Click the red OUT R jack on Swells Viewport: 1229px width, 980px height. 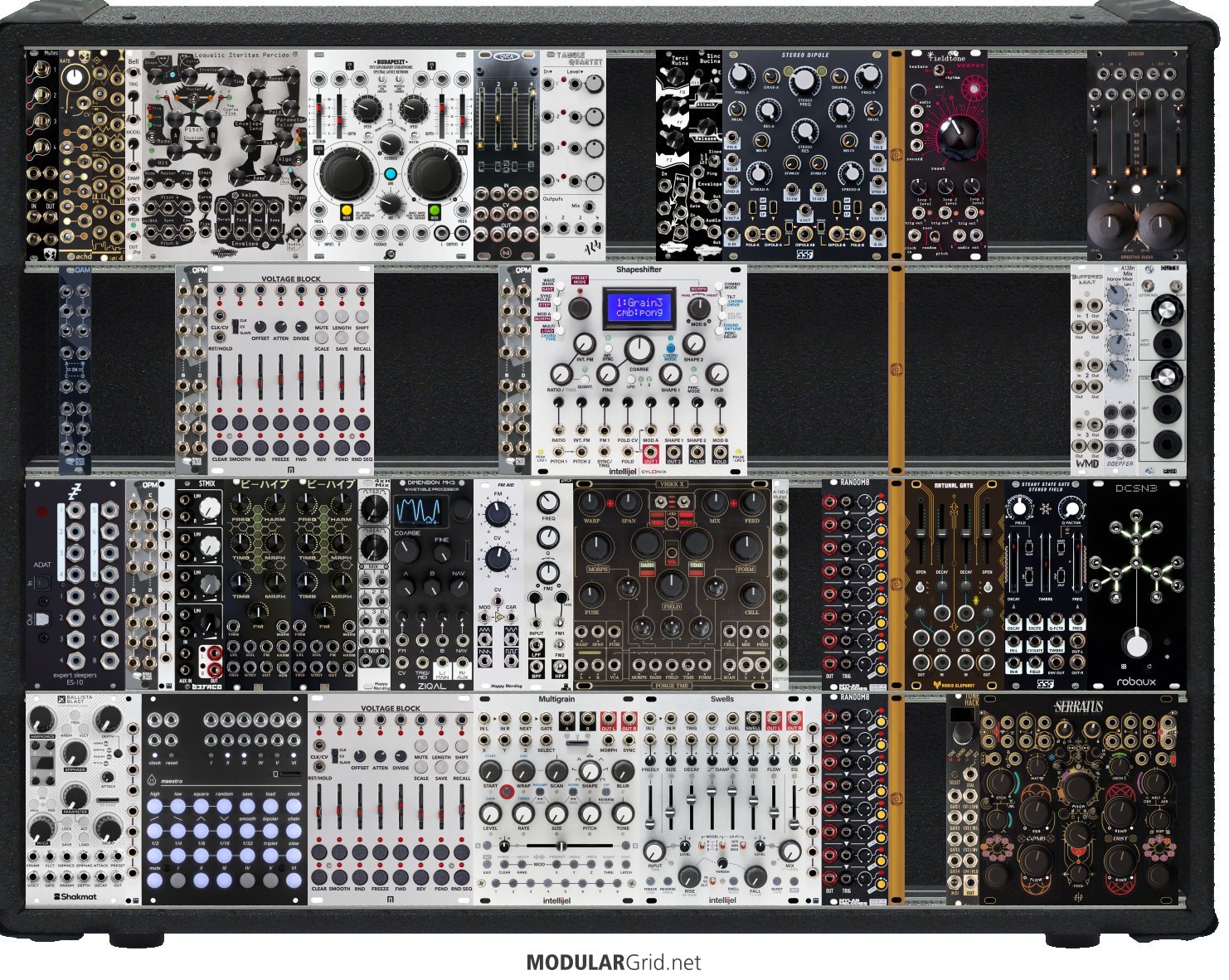click(x=794, y=719)
